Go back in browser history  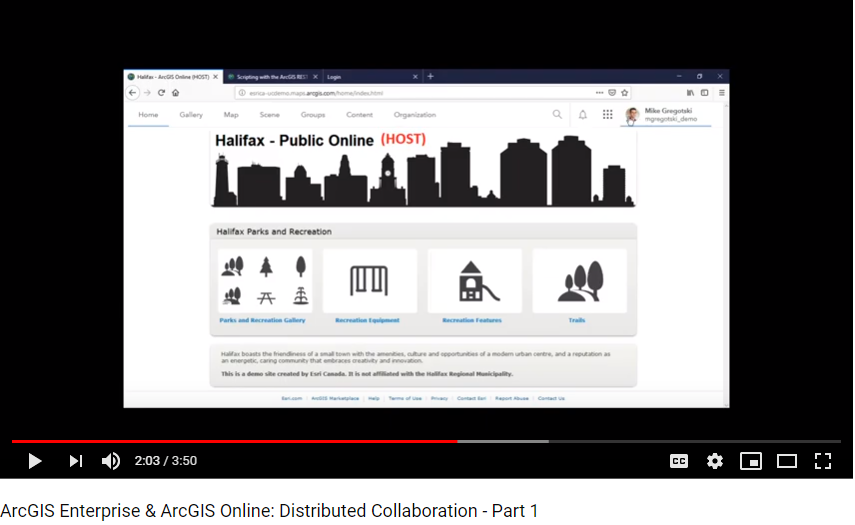(133, 93)
